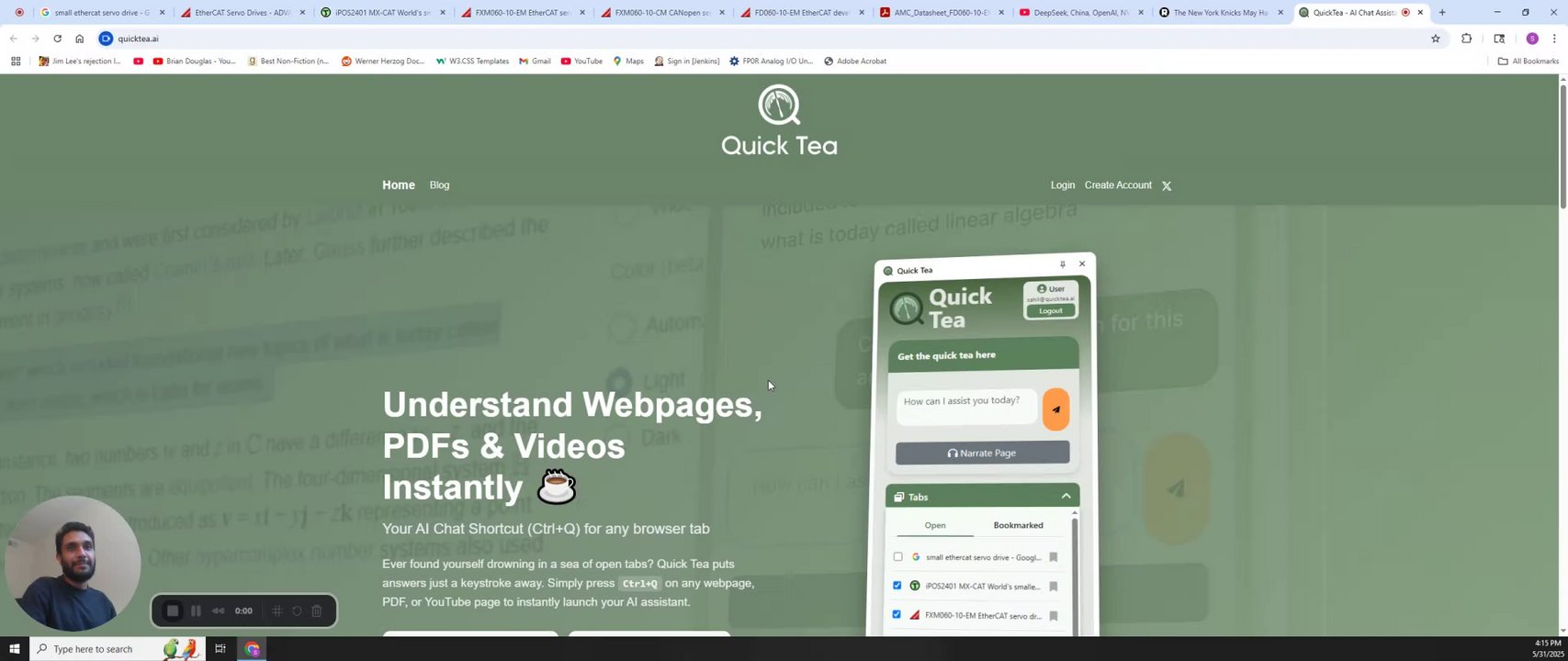This screenshot has height=661, width=1568.
Task: Open the Chrome three-dot menu
Action: (1554, 39)
